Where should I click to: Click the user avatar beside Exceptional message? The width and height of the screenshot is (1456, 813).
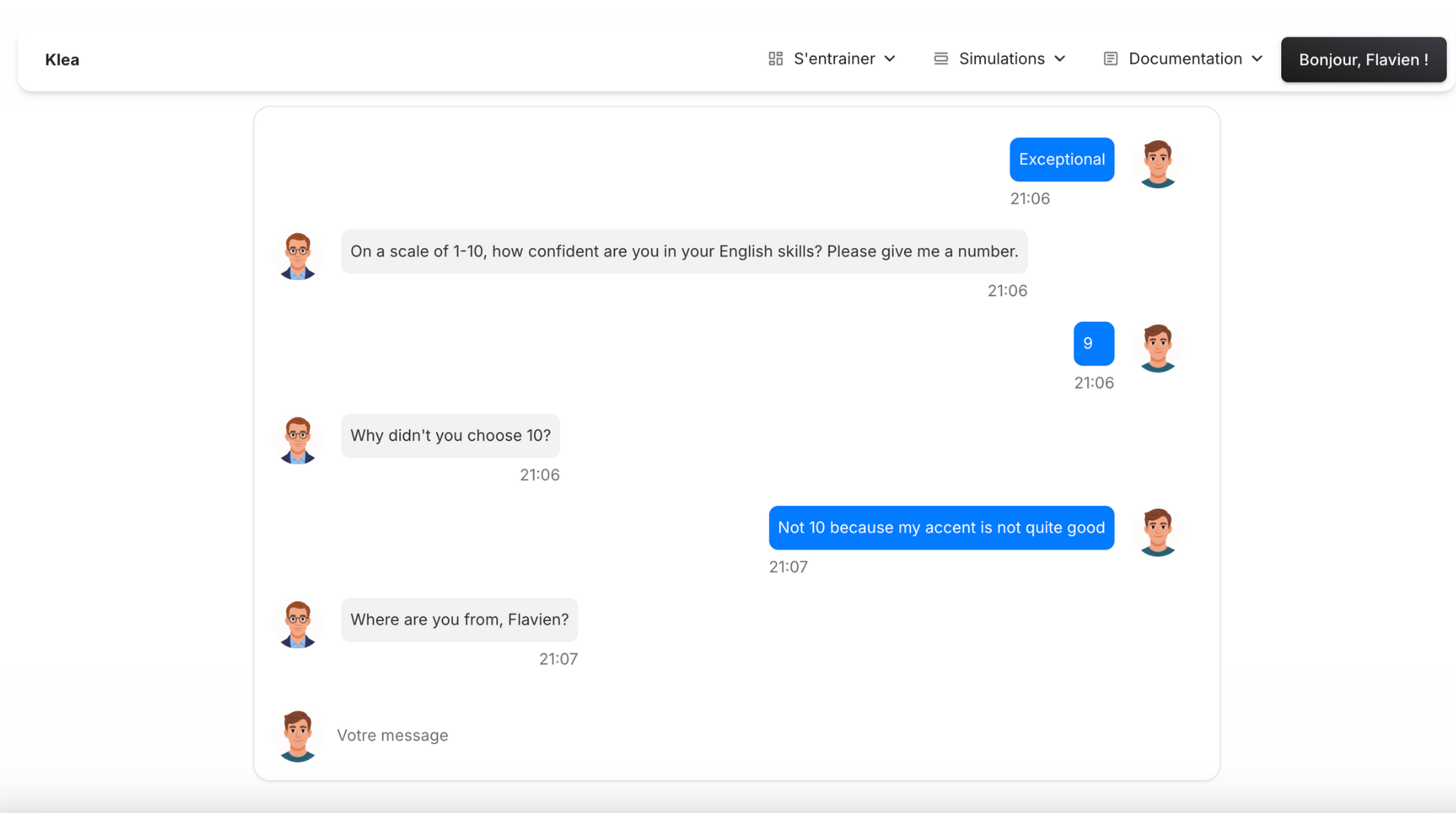[1157, 163]
